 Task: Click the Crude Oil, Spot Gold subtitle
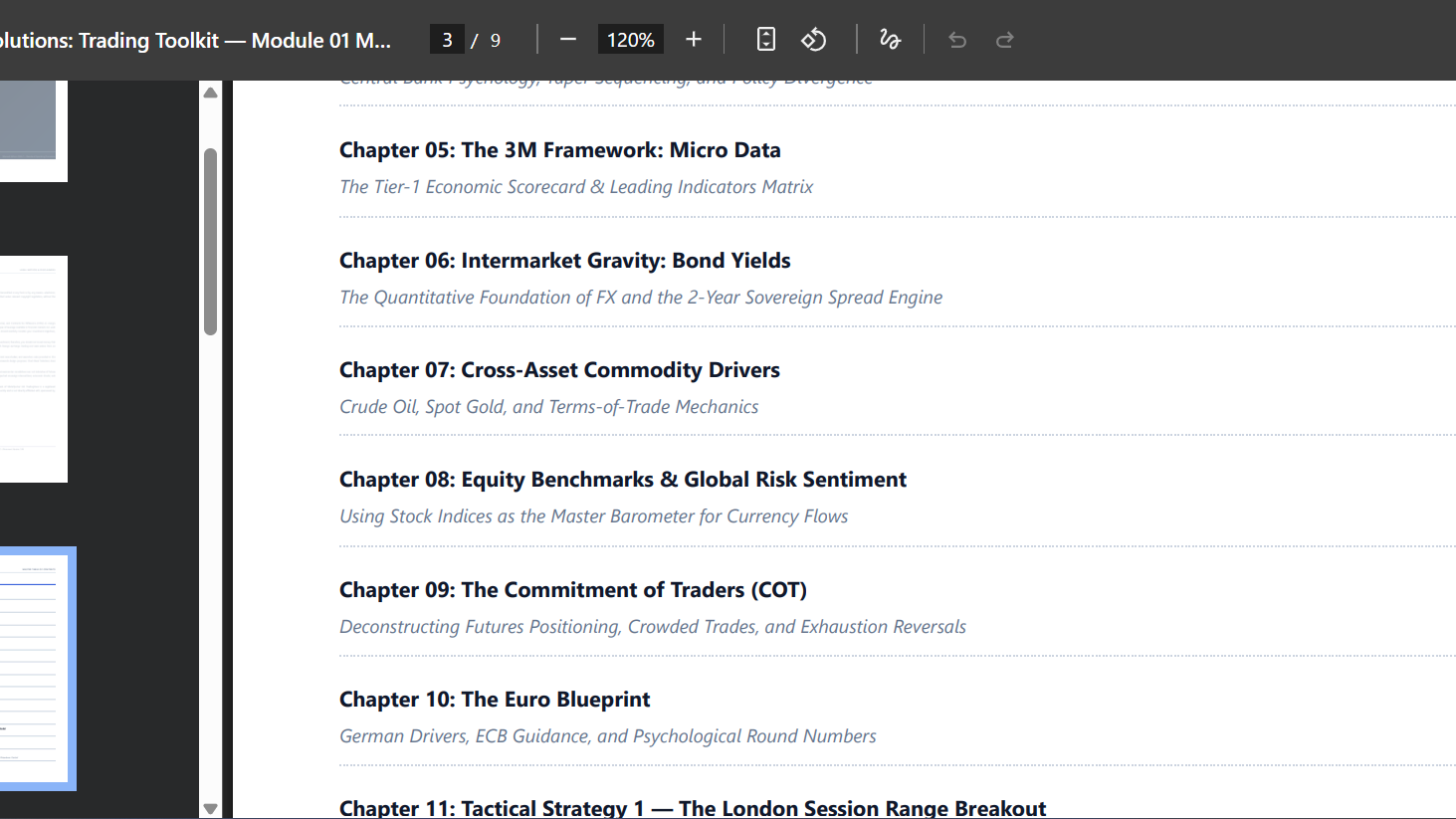coord(549,407)
